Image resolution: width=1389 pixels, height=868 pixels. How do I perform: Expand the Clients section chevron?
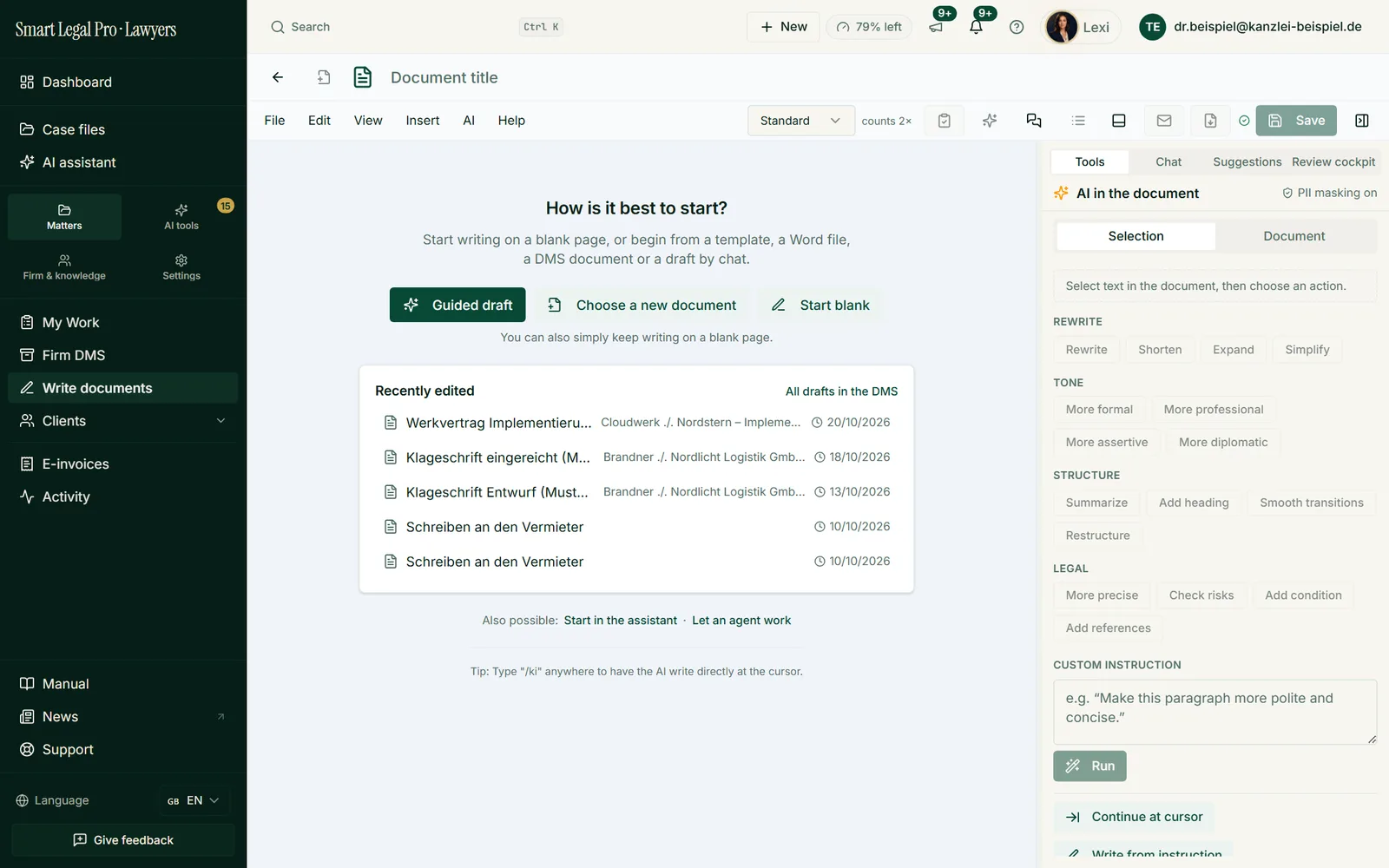(x=221, y=421)
